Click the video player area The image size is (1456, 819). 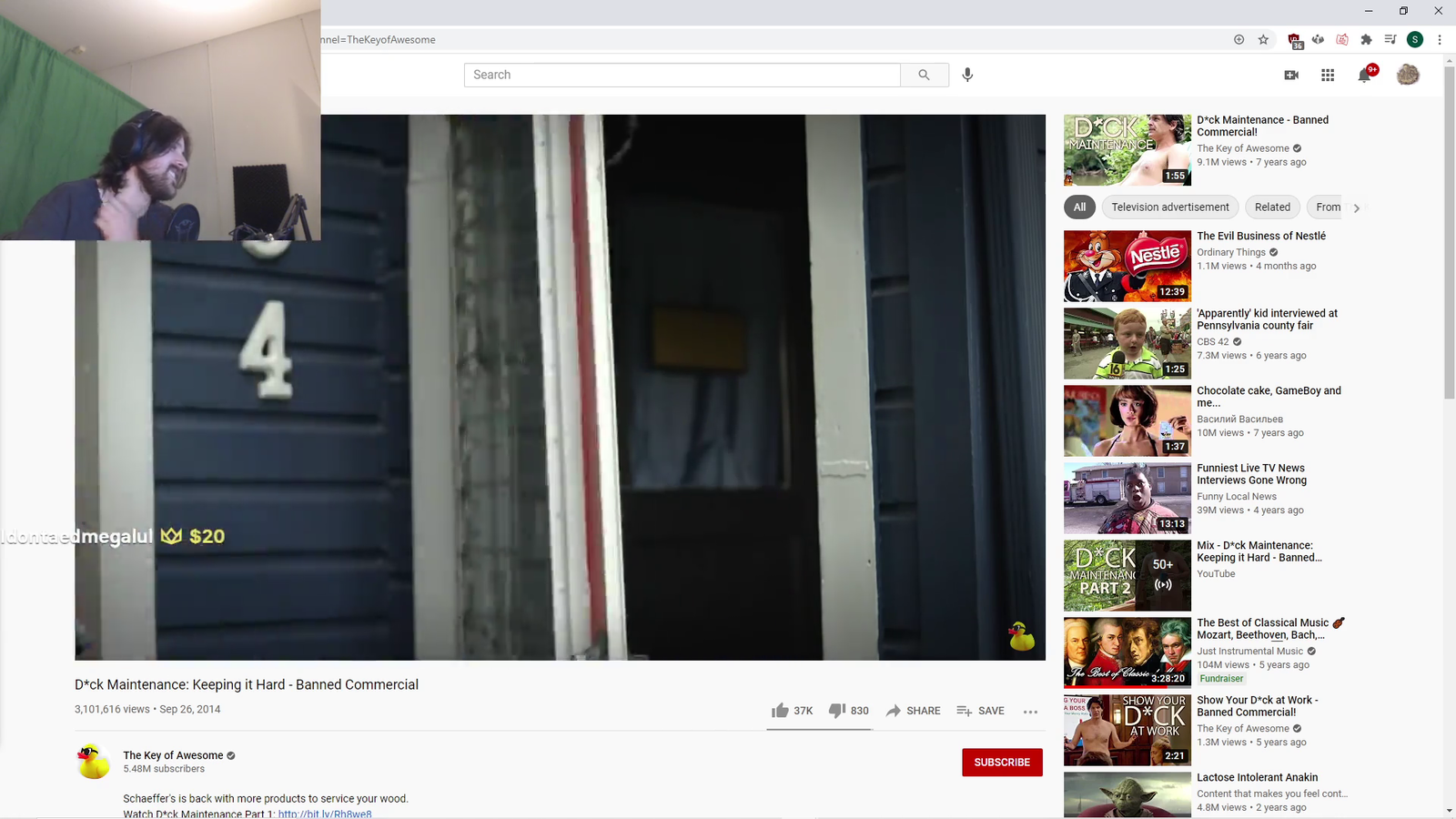pyautogui.click(x=560, y=387)
